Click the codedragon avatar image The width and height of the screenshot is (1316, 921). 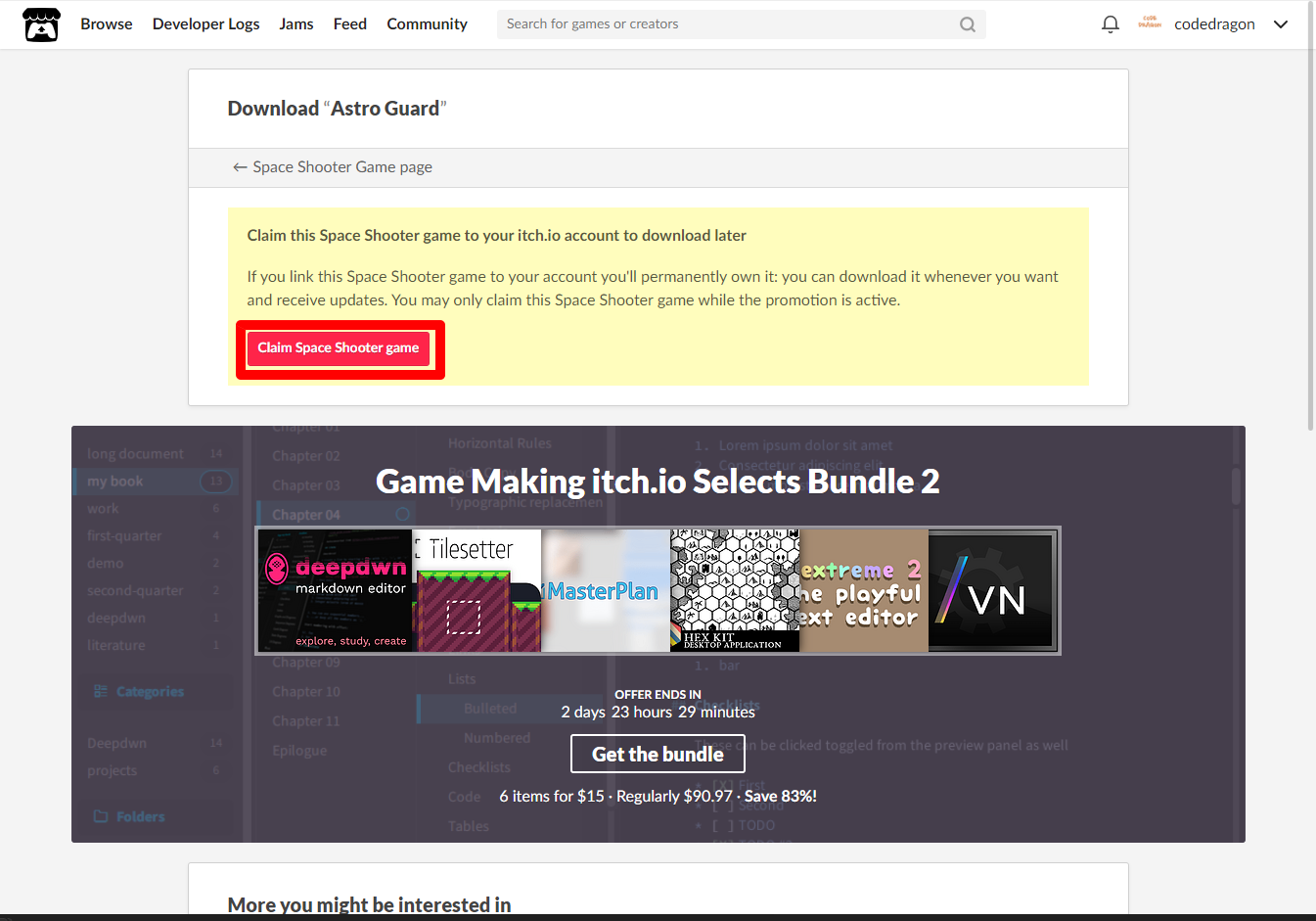click(x=1150, y=23)
